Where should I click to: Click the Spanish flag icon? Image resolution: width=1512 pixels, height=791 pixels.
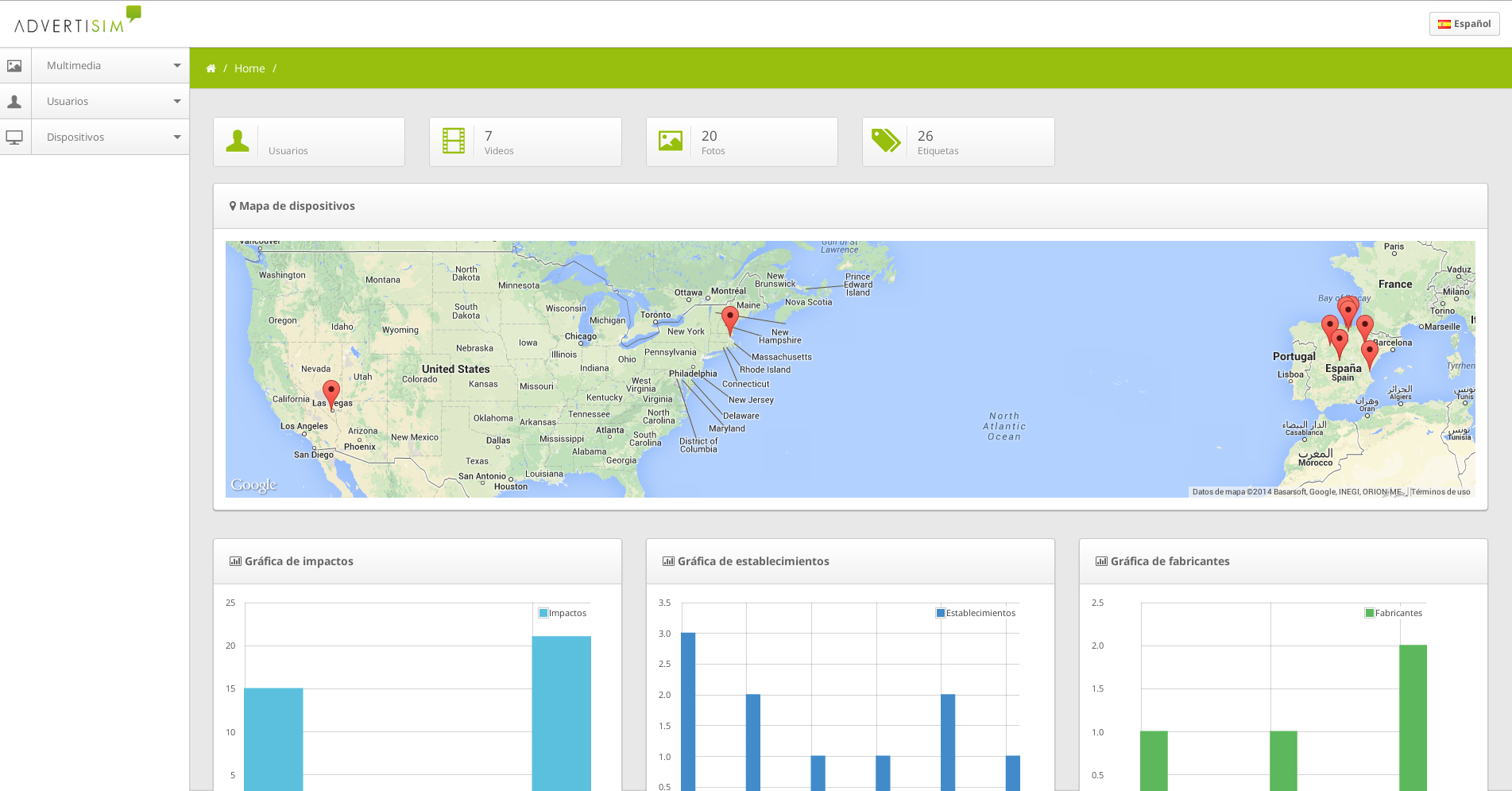(1444, 24)
